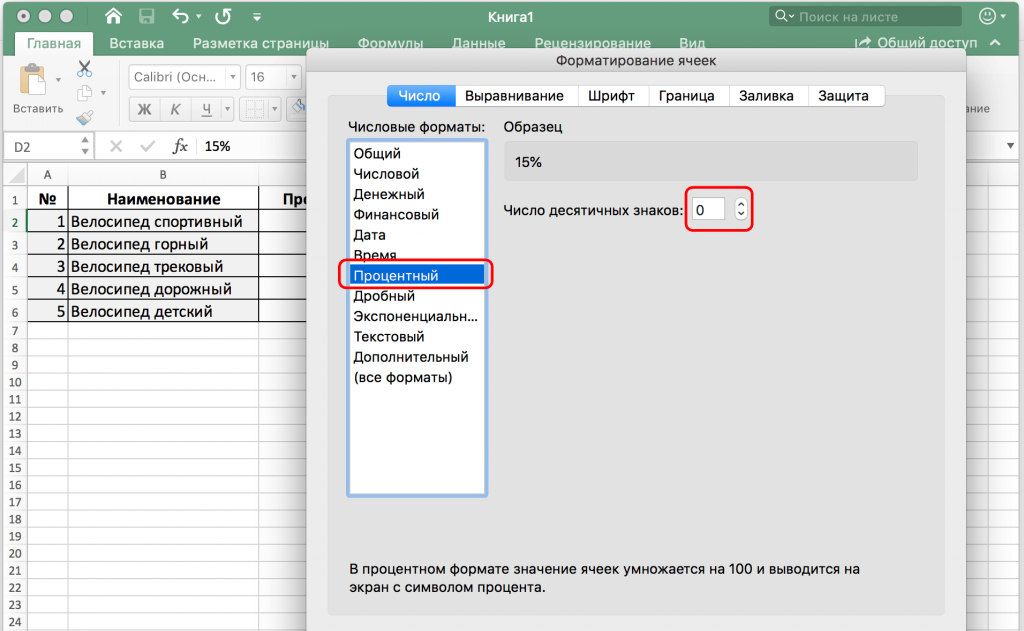
Task: Click the Paste clipboard icon
Action: [x=33, y=80]
